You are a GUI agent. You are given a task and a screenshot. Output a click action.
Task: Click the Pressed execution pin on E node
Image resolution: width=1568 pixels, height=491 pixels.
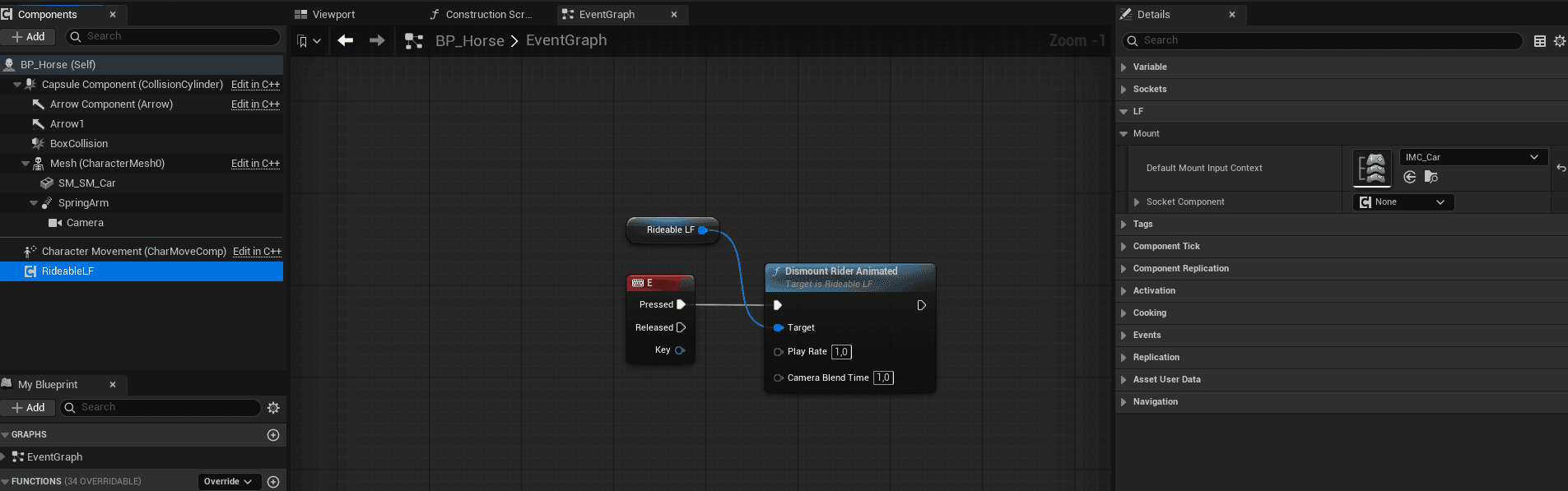click(681, 304)
